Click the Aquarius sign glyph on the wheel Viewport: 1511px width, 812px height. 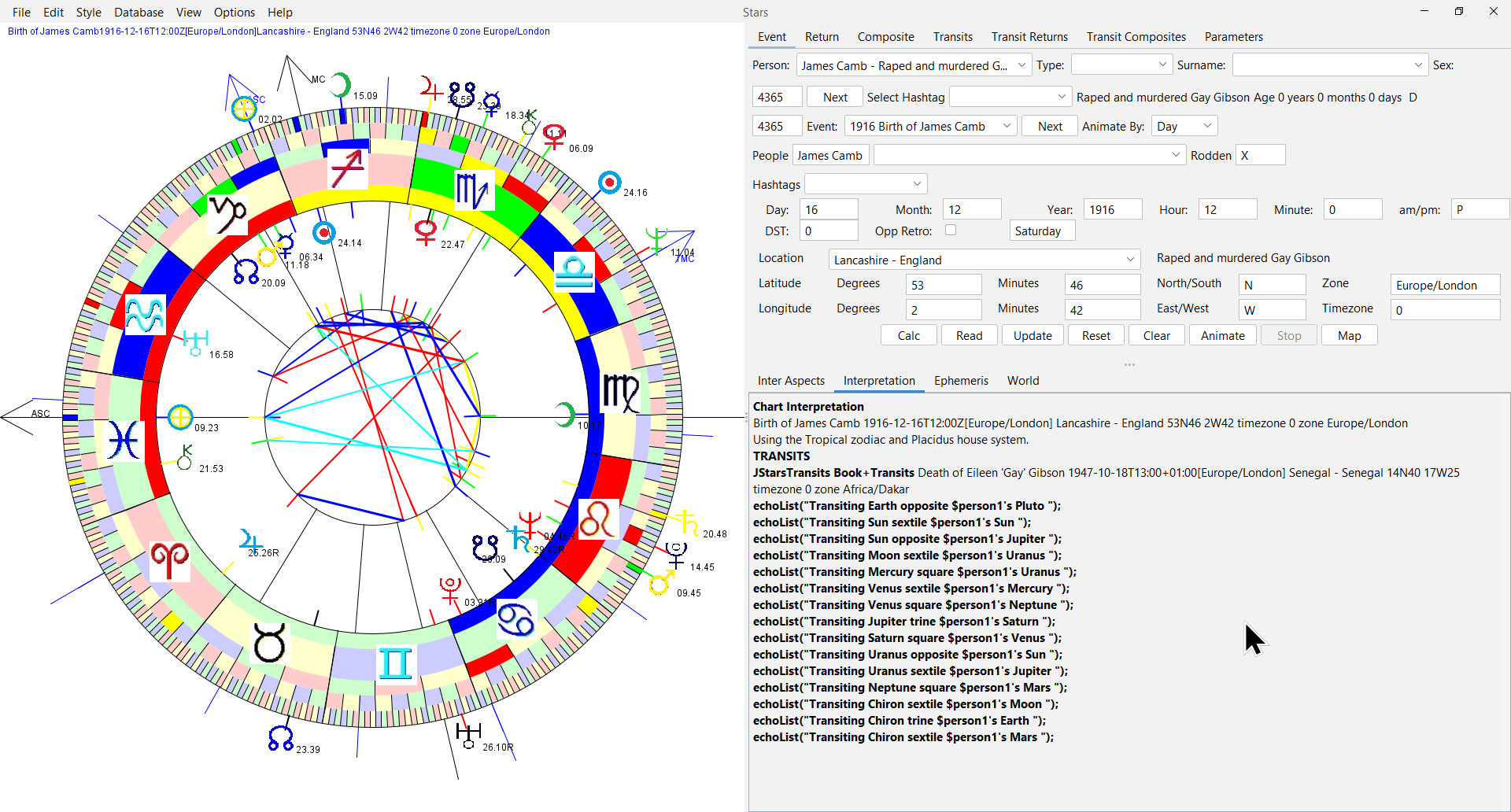click(x=145, y=315)
